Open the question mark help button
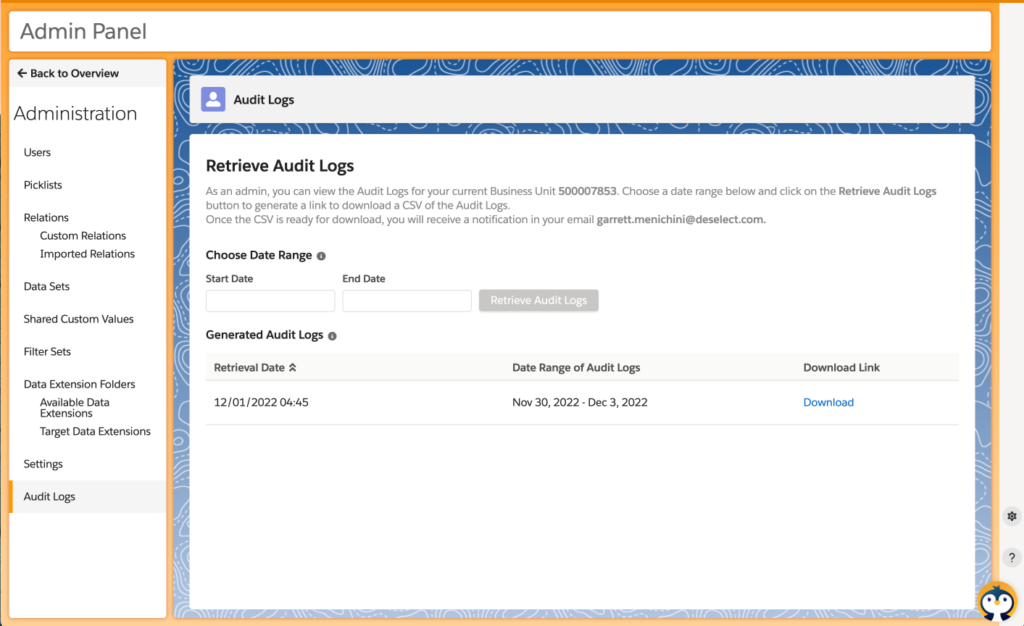The height and width of the screenshot is (626, 1024). [1012, 557]
